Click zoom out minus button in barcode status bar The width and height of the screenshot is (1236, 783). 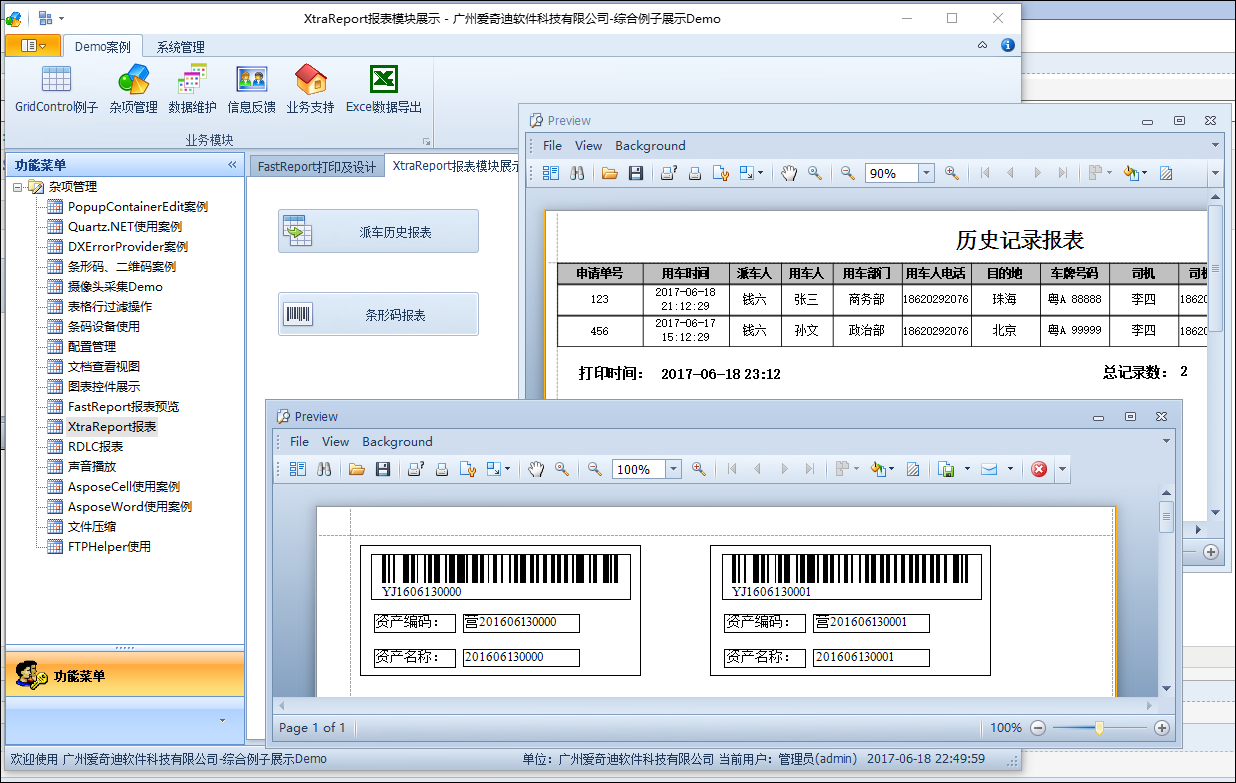1038,728
